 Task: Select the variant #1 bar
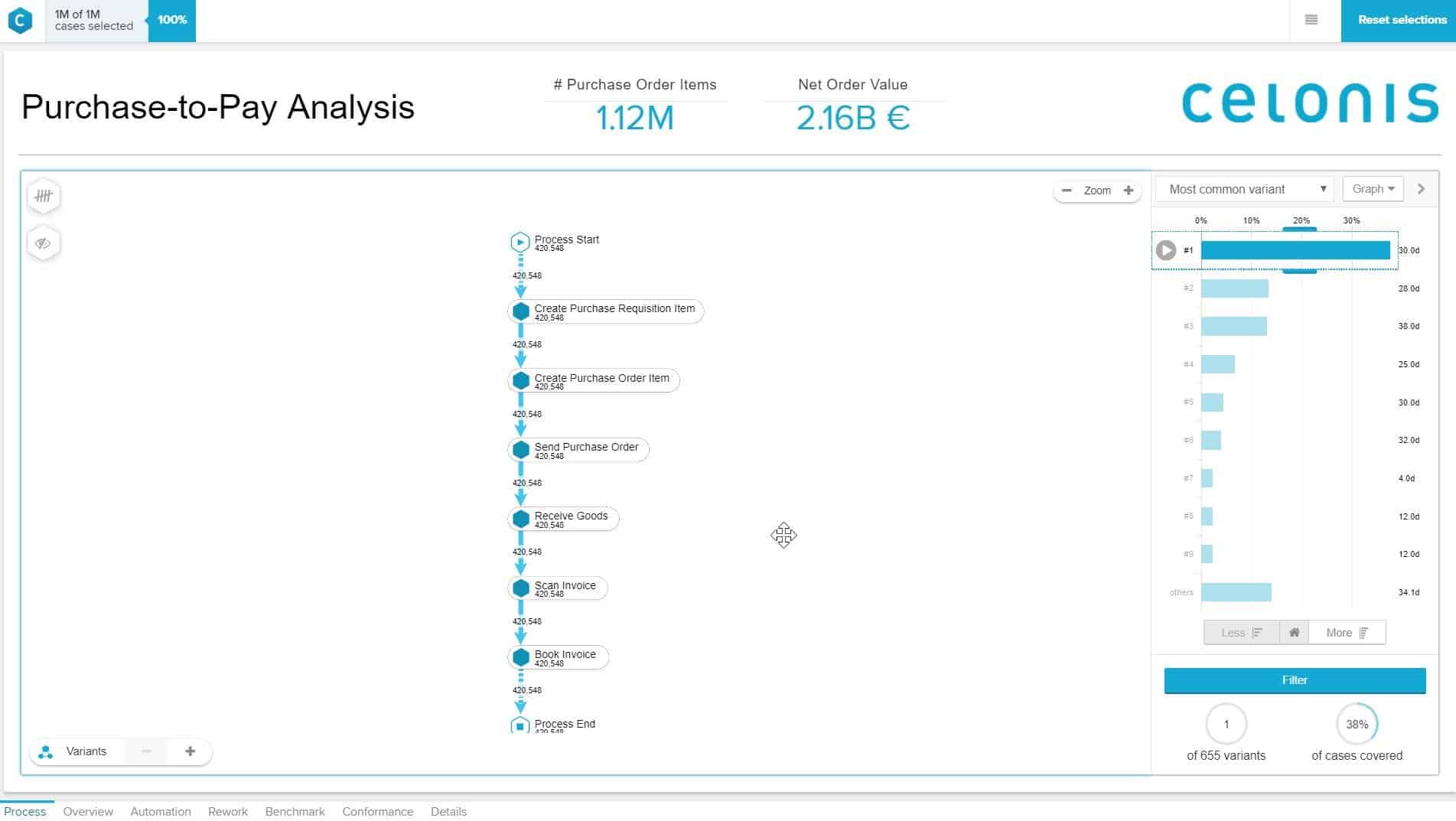1295,250
